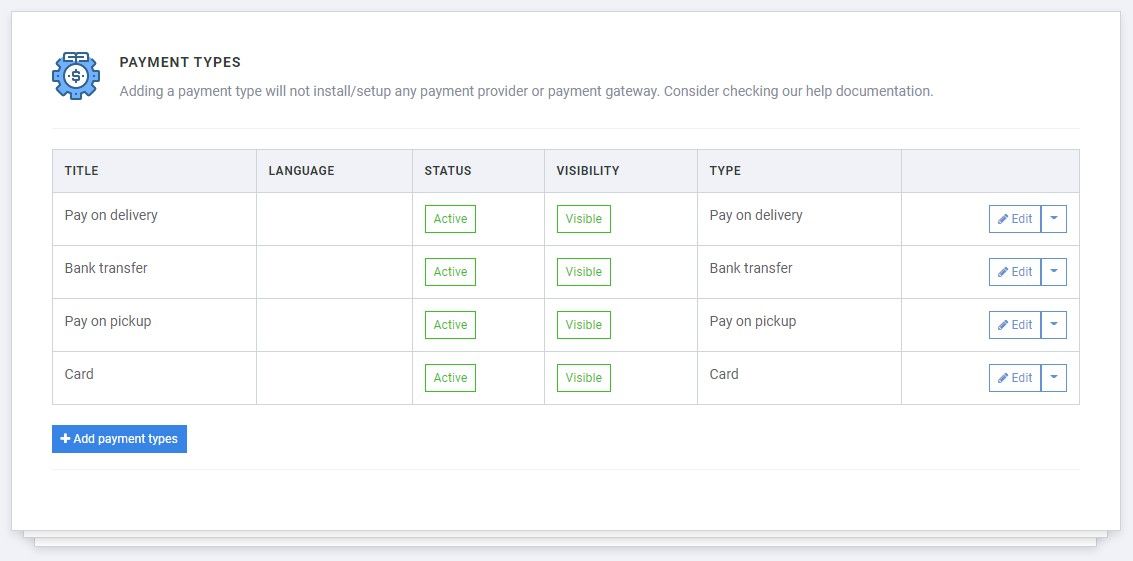Screen dimensions: 1133x561
Task: Open dropdown arrow for Card row
Action: 1054,377
